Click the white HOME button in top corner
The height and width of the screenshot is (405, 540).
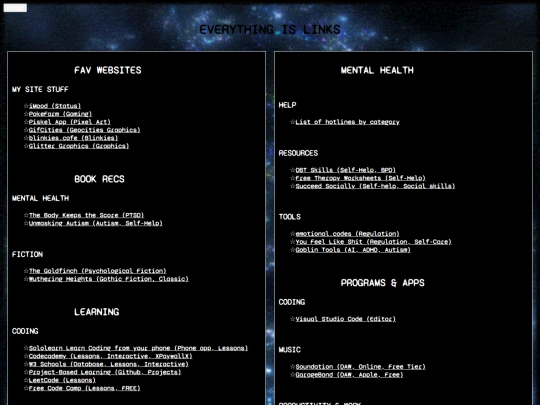pyautogui.click(x=15, y=8)
